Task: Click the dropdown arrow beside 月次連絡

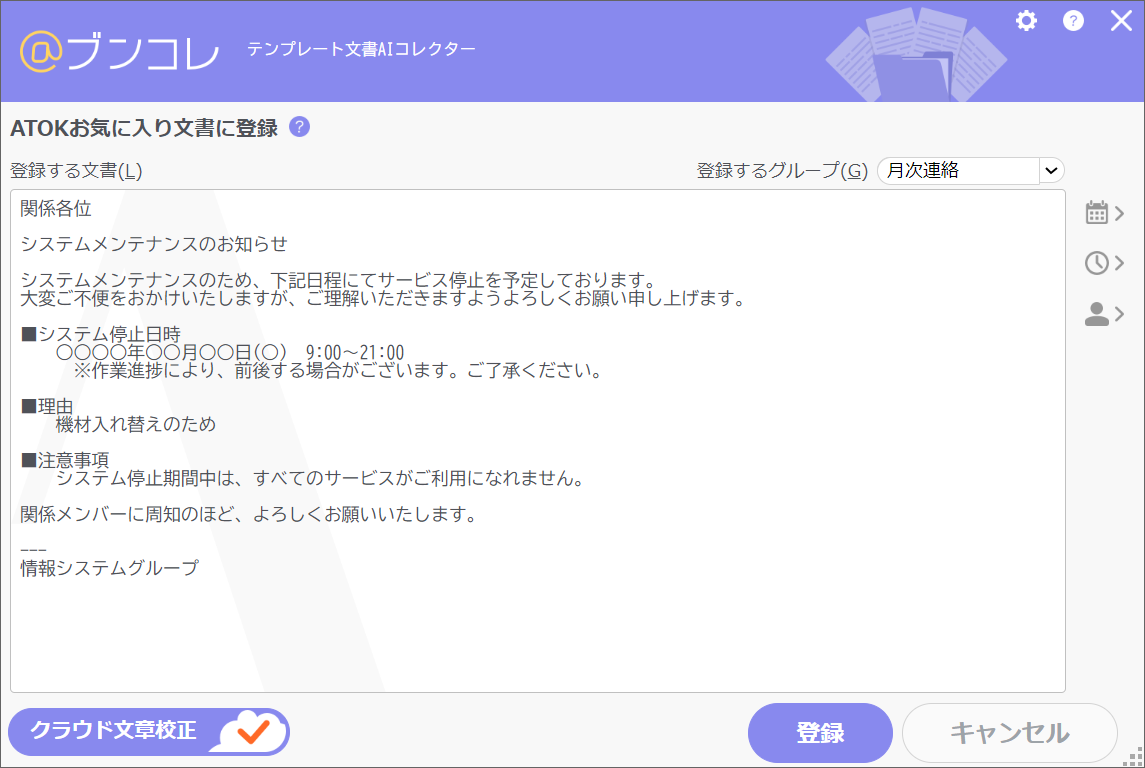Action: click(x=1051, y=170)
